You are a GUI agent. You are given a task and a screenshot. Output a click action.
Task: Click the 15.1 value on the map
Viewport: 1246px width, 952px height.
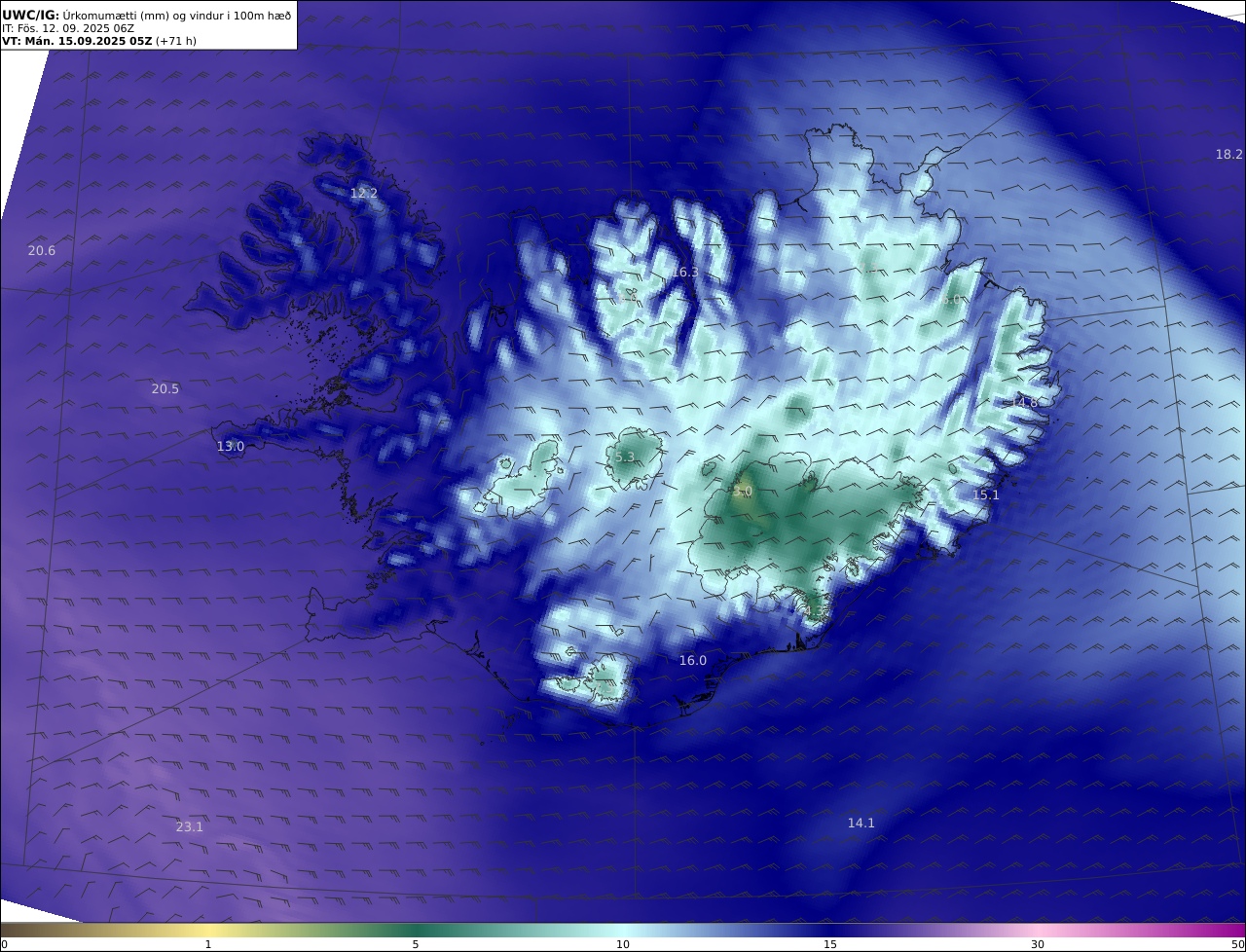(986, 495)
